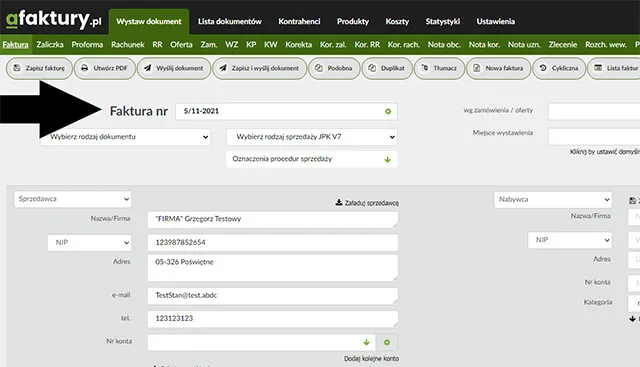Screen dimensions: 640x367
Task: Open Wybierz rodzaj sprzedaży JPK V7 dropdown
Action: (x=312, y=137)
